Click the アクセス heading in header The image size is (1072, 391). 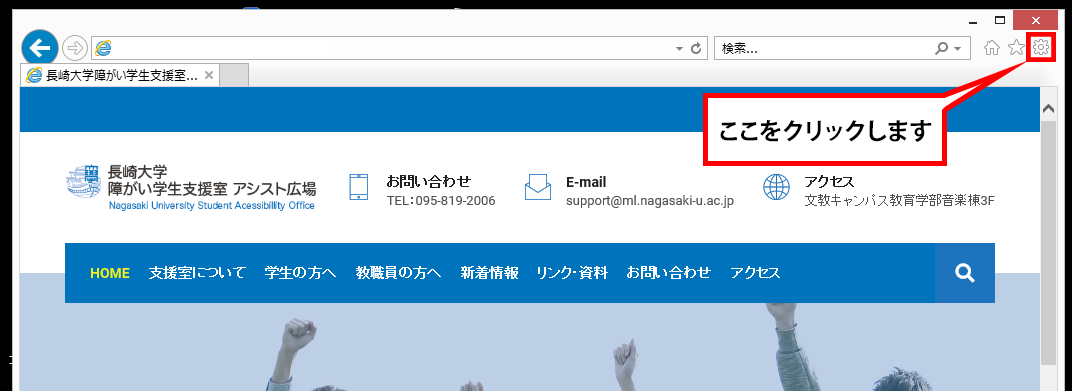pos(829,182)
